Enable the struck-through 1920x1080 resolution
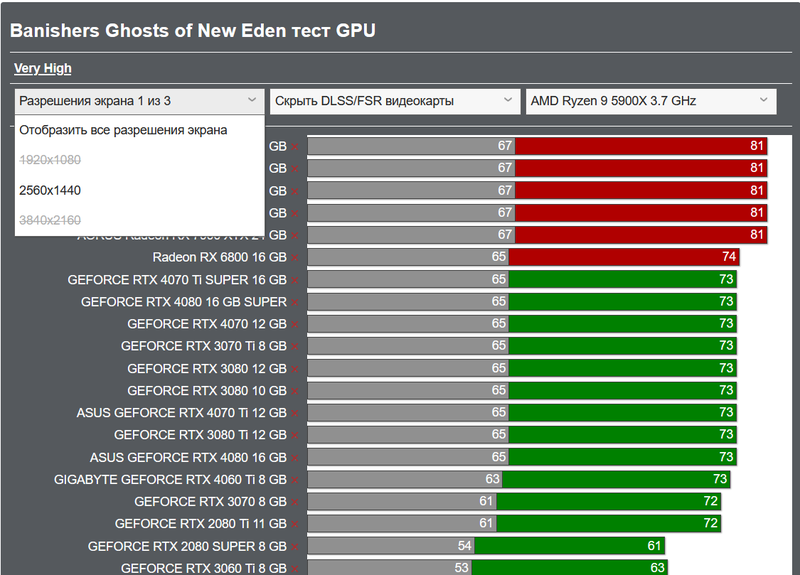The image size is (800, 575). [x=50, y=160]
